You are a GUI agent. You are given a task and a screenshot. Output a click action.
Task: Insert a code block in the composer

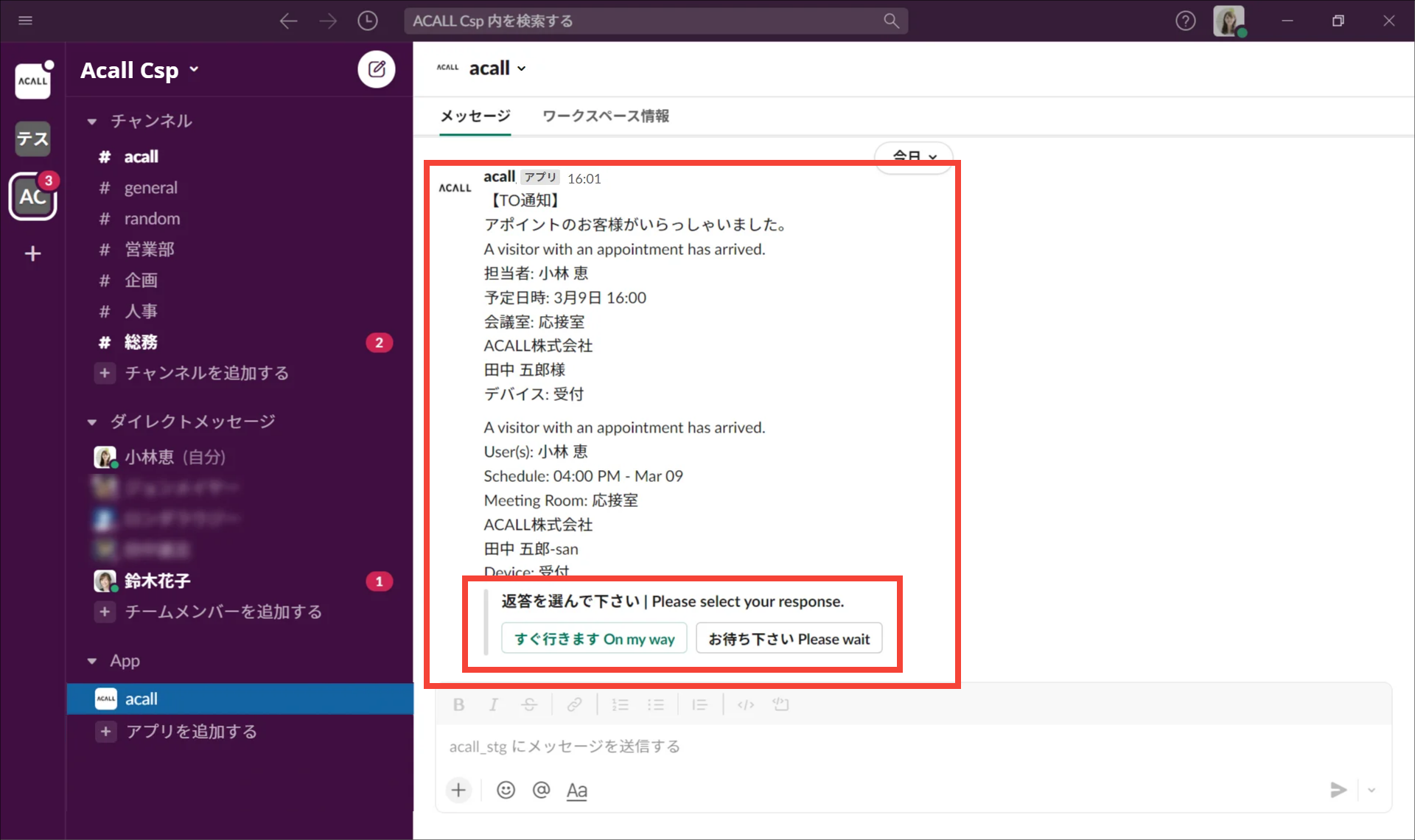pyautogui.click(x=780, y=704)
